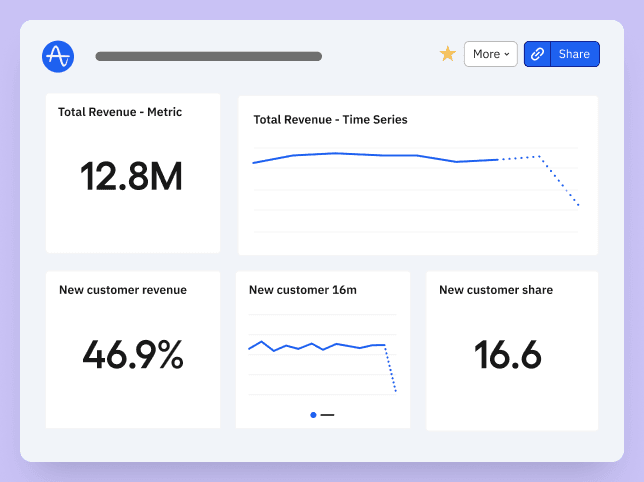Click the 12.8M revenue value
Image resolution: width=644 pixels, height=482 pixels.
click(131, 177)
